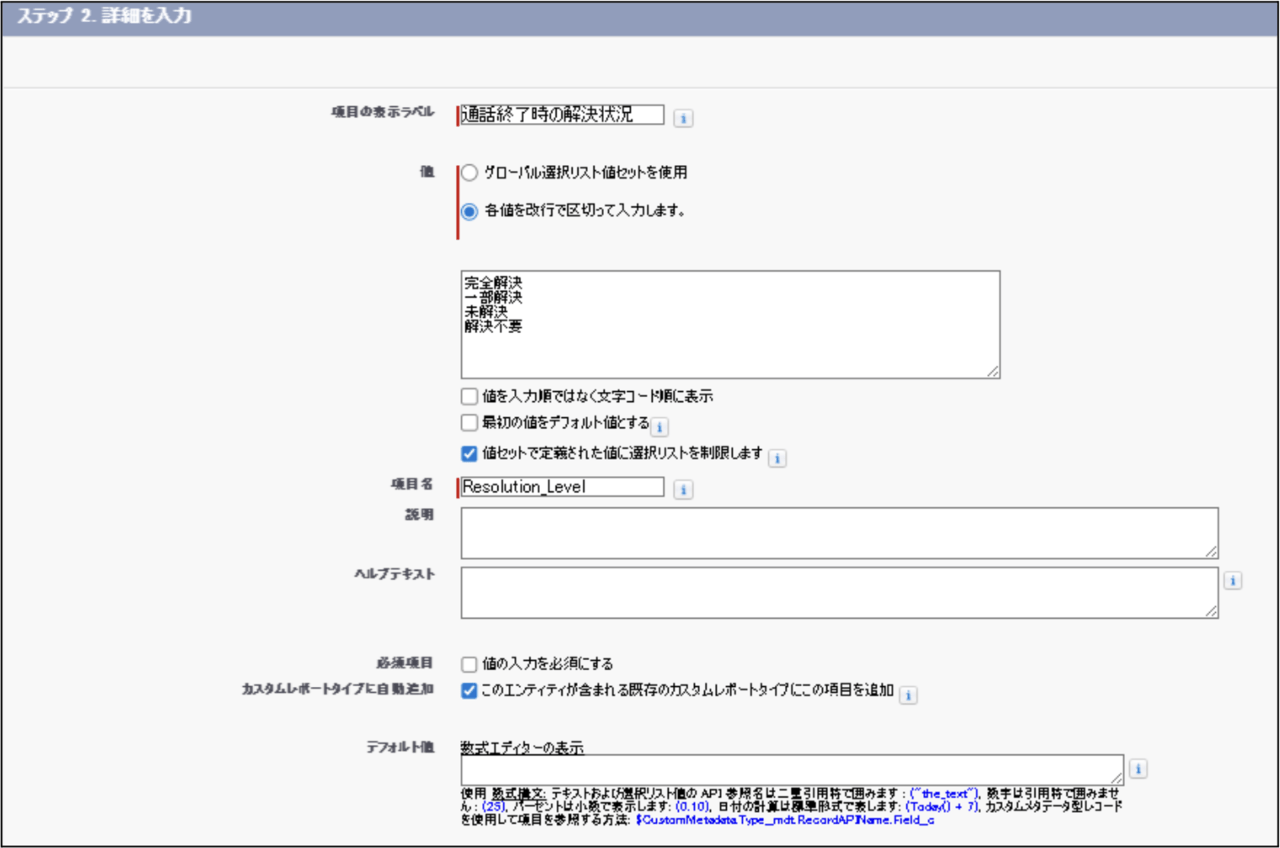Click info icon beside 項目の表示ラベル field

(683, 118)
